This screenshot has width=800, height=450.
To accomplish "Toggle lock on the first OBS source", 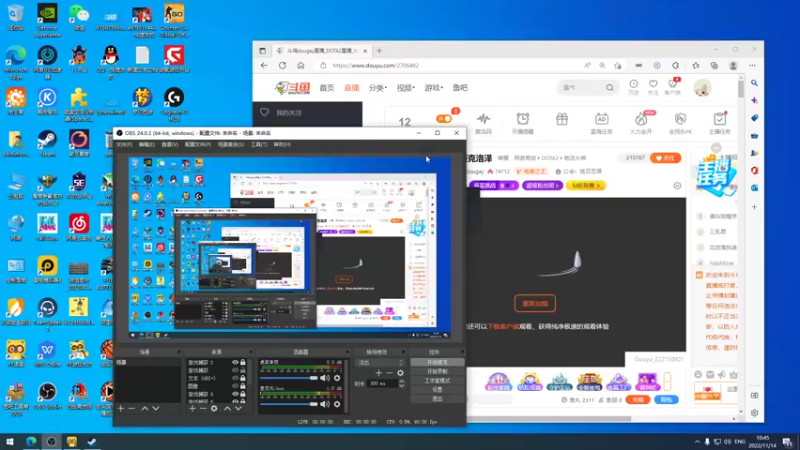I will point(243,362).
